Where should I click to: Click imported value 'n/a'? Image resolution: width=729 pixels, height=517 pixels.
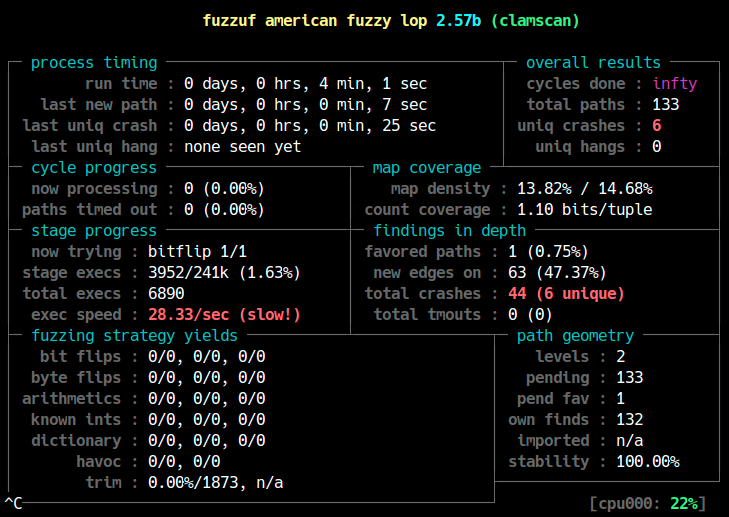[630, 441]
